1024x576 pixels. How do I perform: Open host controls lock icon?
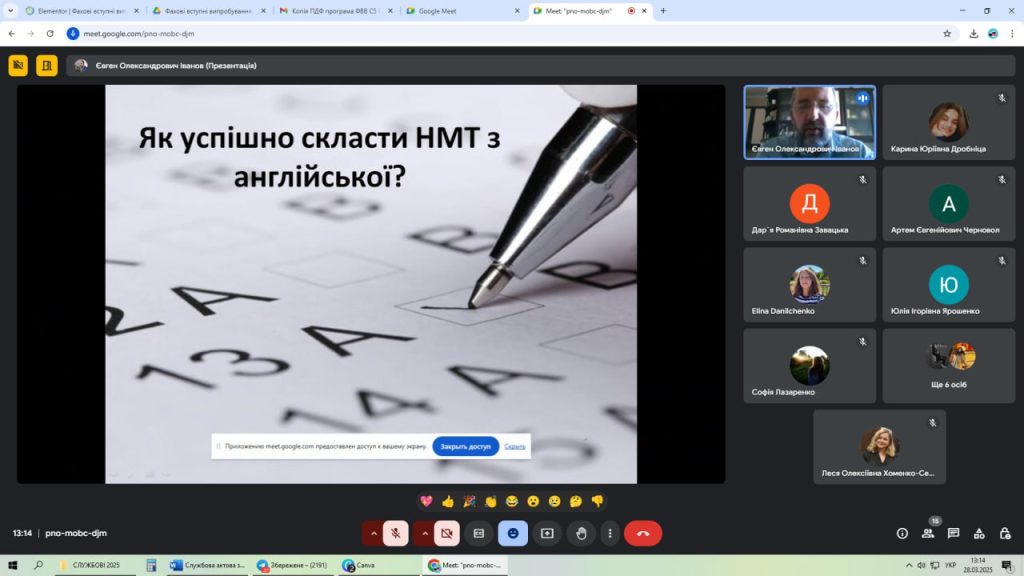pos(1003,533)
